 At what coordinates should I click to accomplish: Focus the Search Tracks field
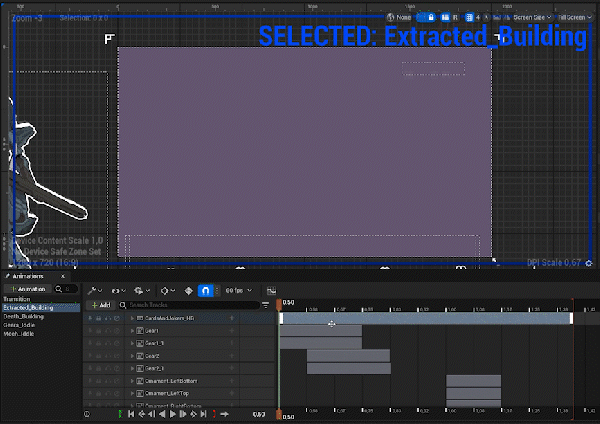pyautogui.click(x=189, y=305)
